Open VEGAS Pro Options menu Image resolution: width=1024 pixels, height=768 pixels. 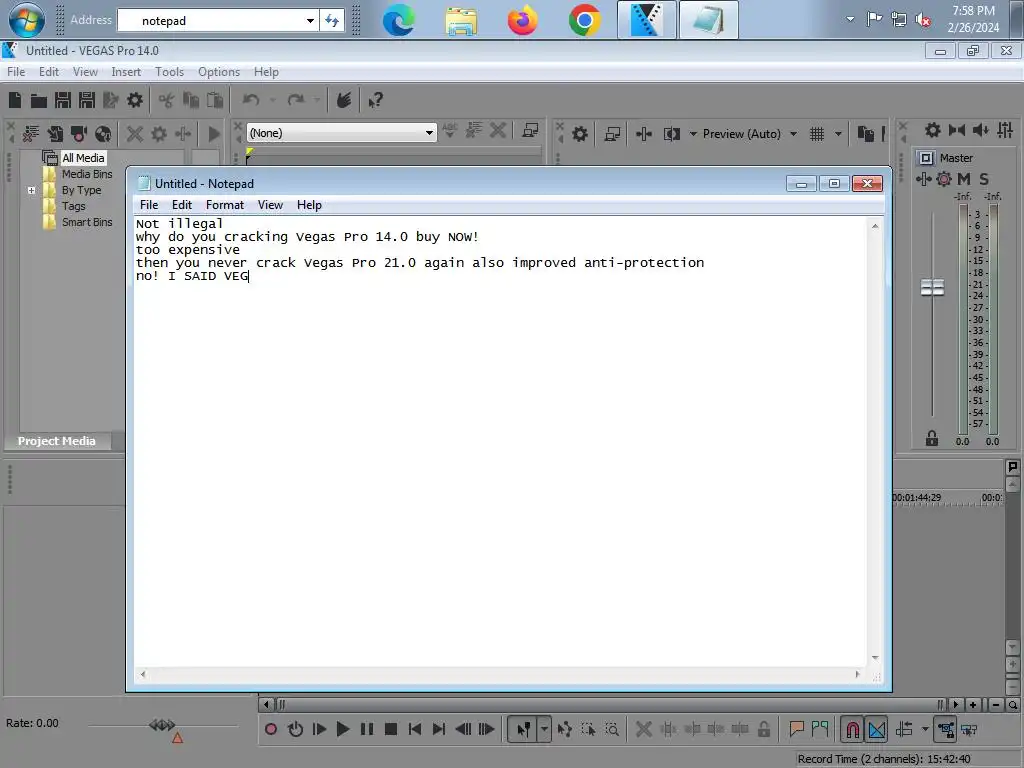click(x=219, y=72)
